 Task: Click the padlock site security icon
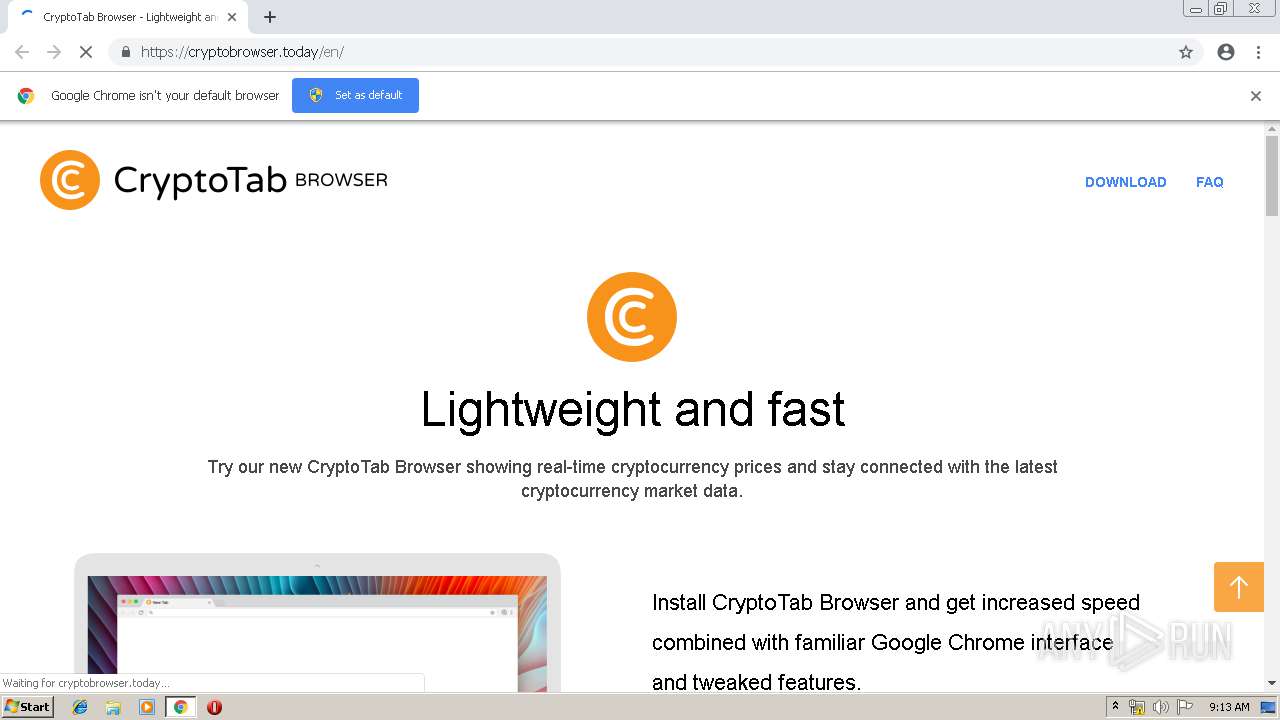[125, 52]
